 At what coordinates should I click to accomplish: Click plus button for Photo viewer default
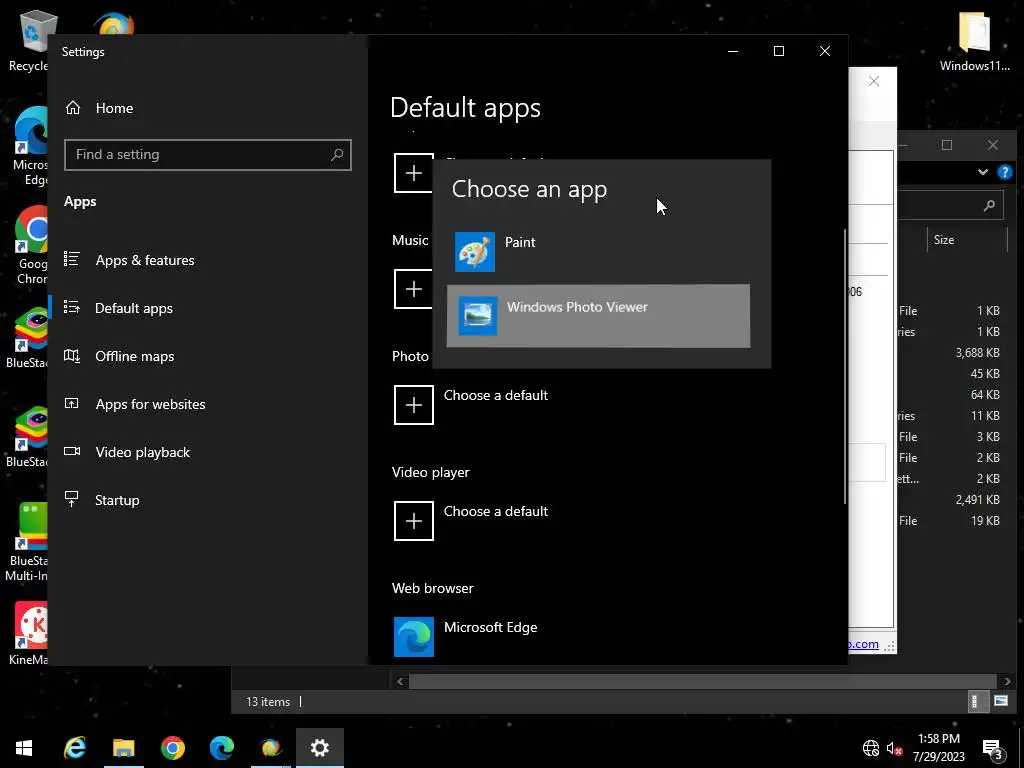click(x=413, y=405)
